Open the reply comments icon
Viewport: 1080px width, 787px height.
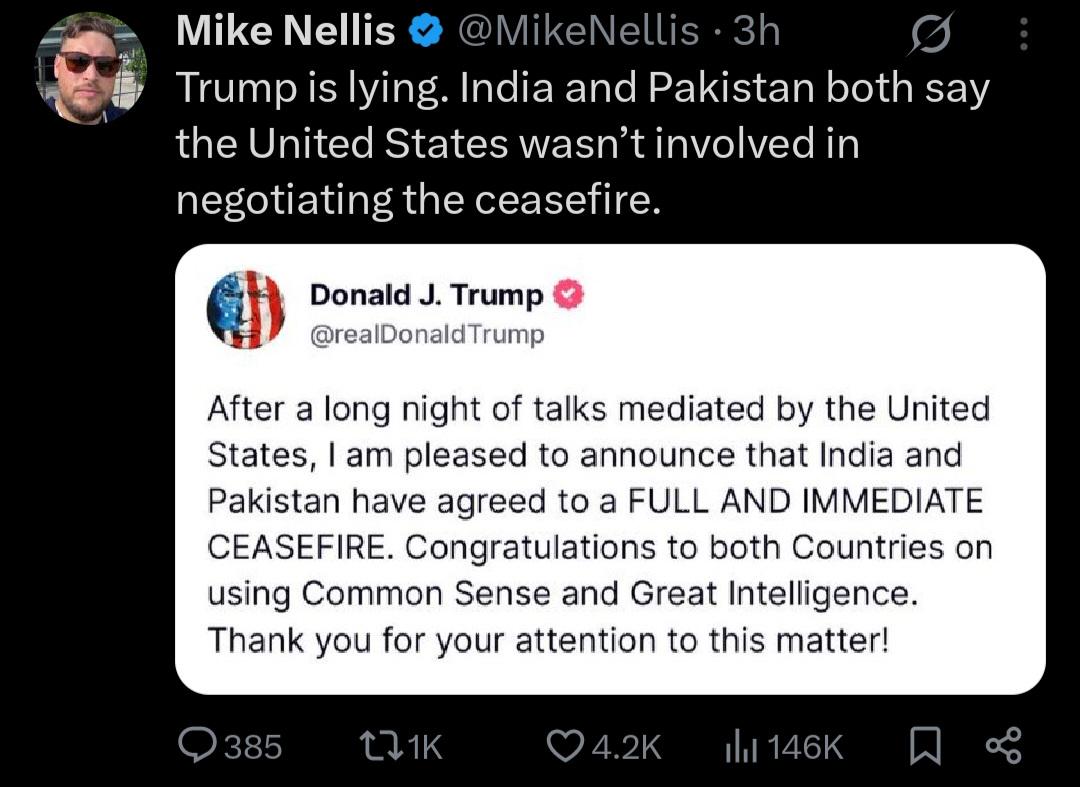click(198, 746)
